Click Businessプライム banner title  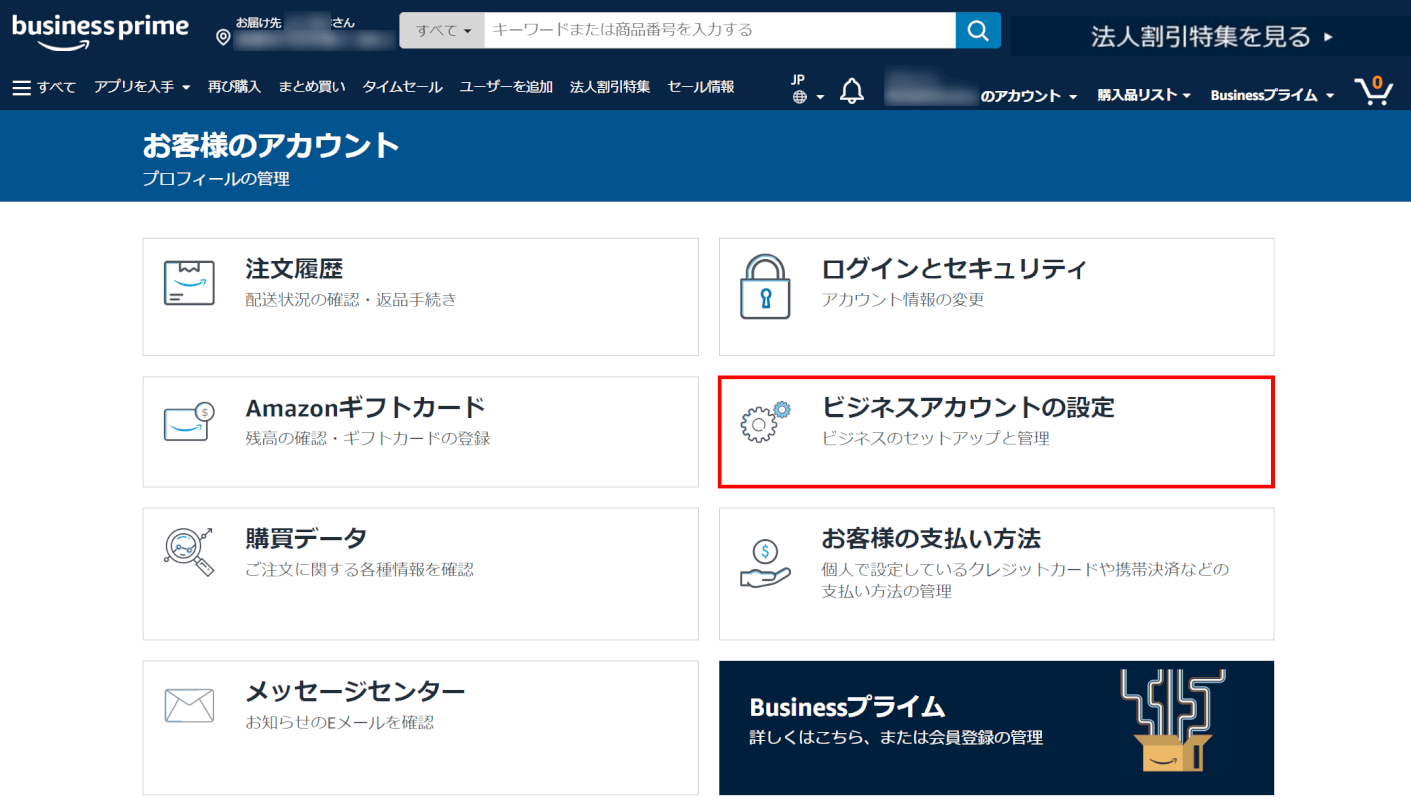(847, 707)
